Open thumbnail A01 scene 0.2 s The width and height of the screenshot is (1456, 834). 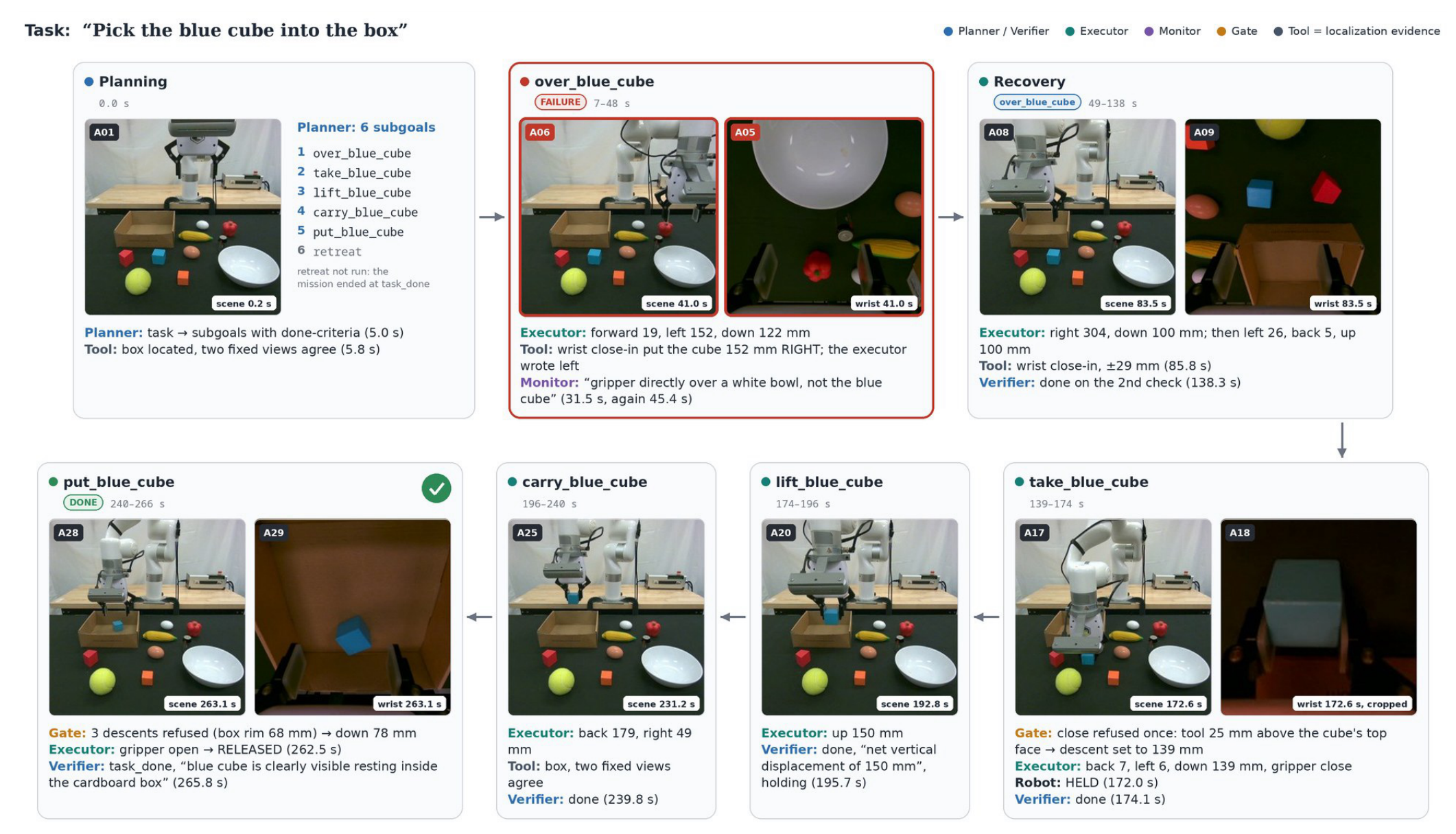pos(183,217)
